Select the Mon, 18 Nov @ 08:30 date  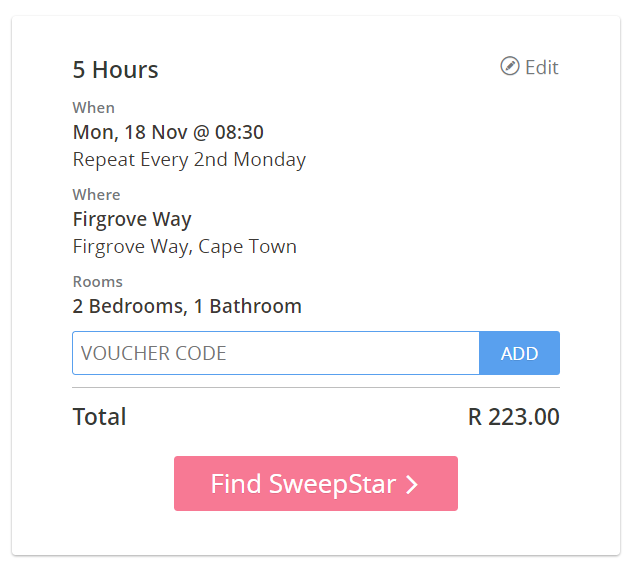point(168,132)
